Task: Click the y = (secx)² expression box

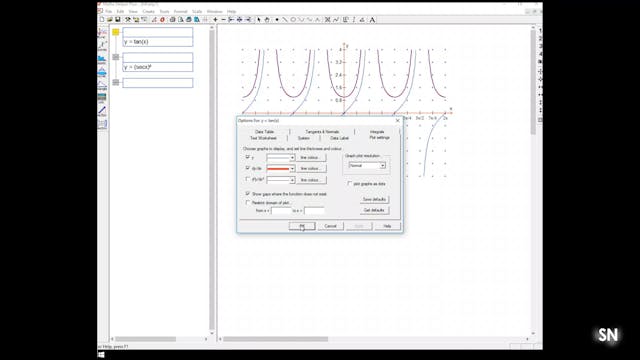Action: tap(158, 67)
